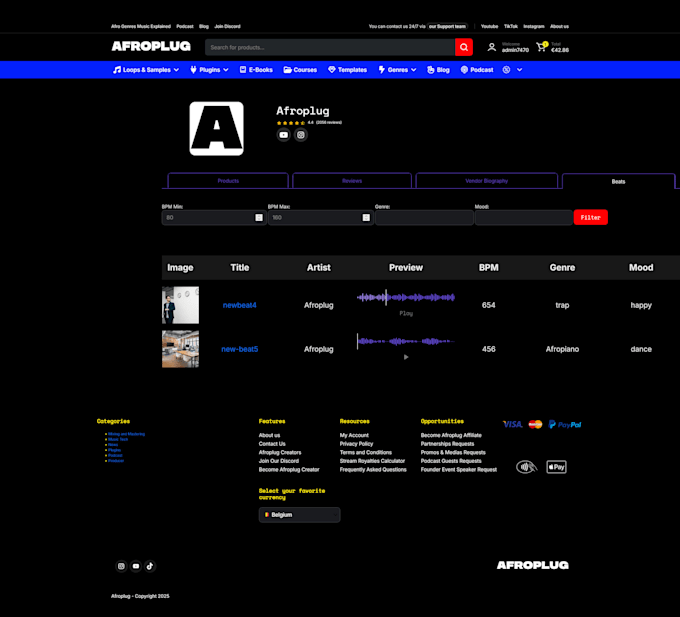Open the top bar Youtube link
The width and height of the screenshot is (680, 617).
pos(489,26)
